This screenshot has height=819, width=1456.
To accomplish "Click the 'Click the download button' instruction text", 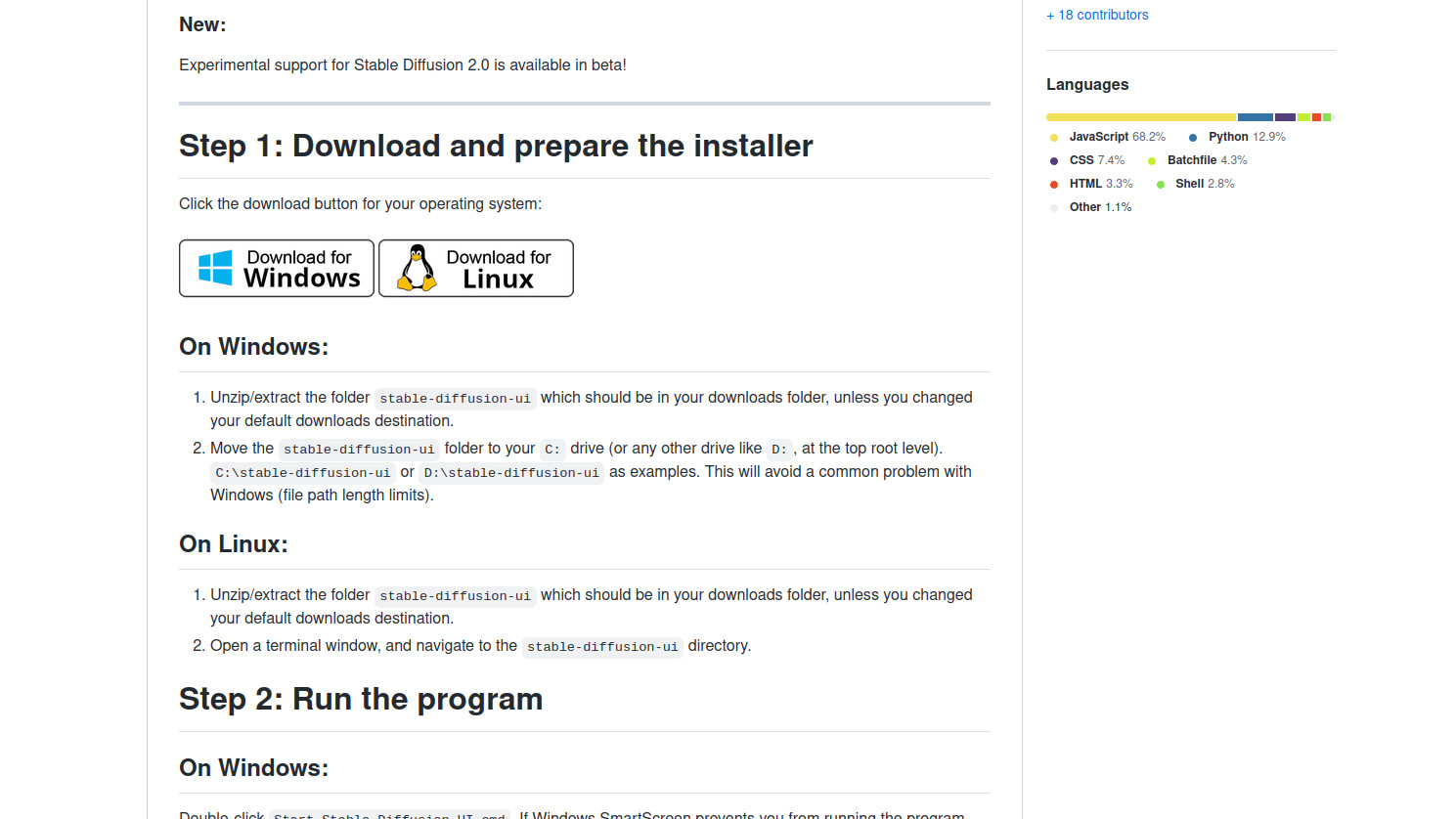I will (x=360, y=203).
